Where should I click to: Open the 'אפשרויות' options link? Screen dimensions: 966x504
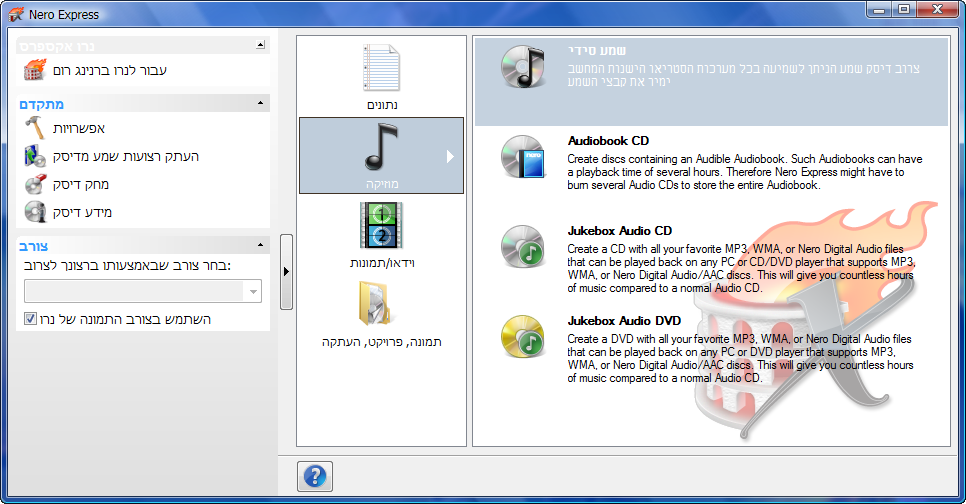pos(79,128)
